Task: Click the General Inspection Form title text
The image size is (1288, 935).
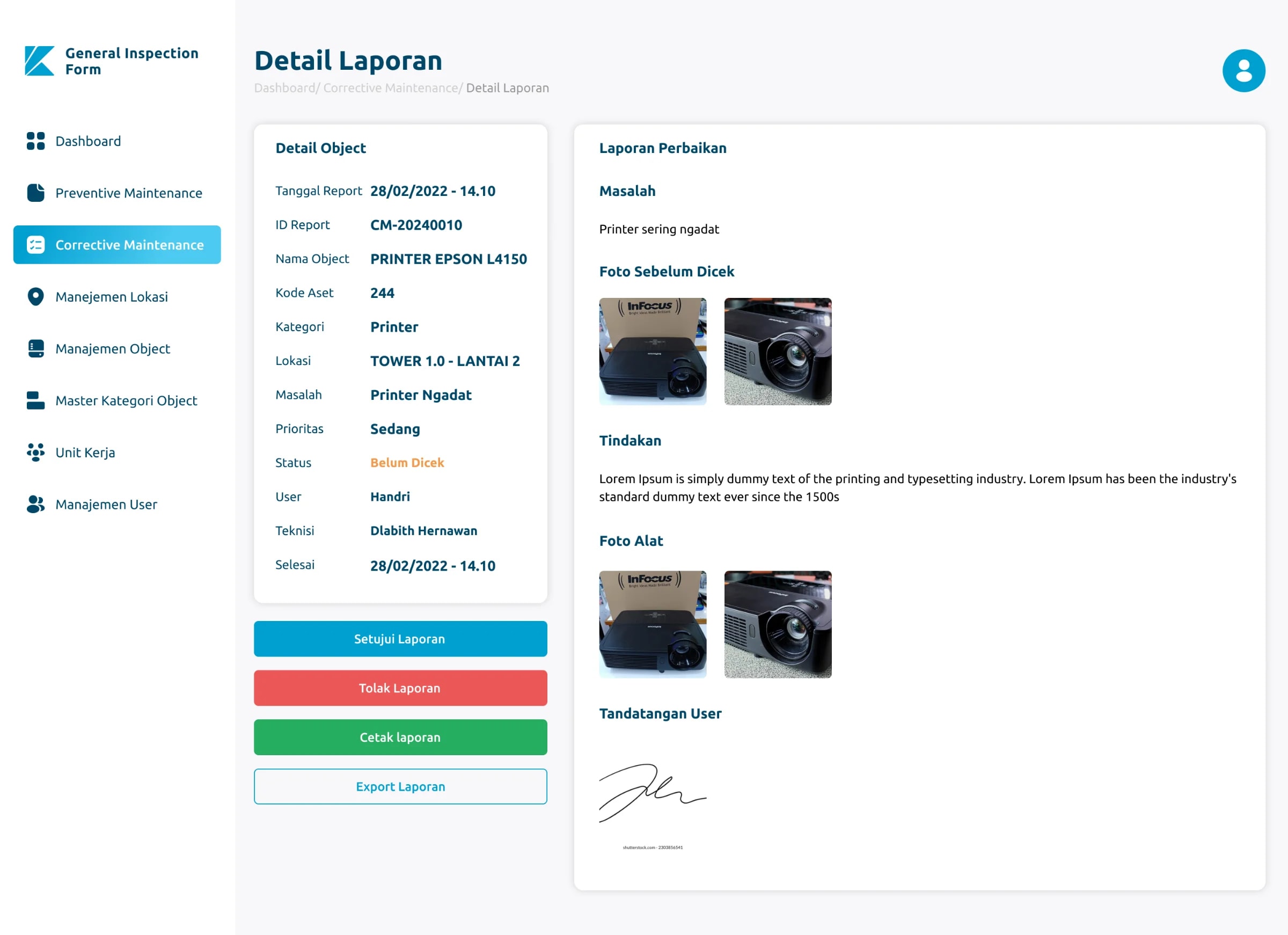Action: [132, 61]
